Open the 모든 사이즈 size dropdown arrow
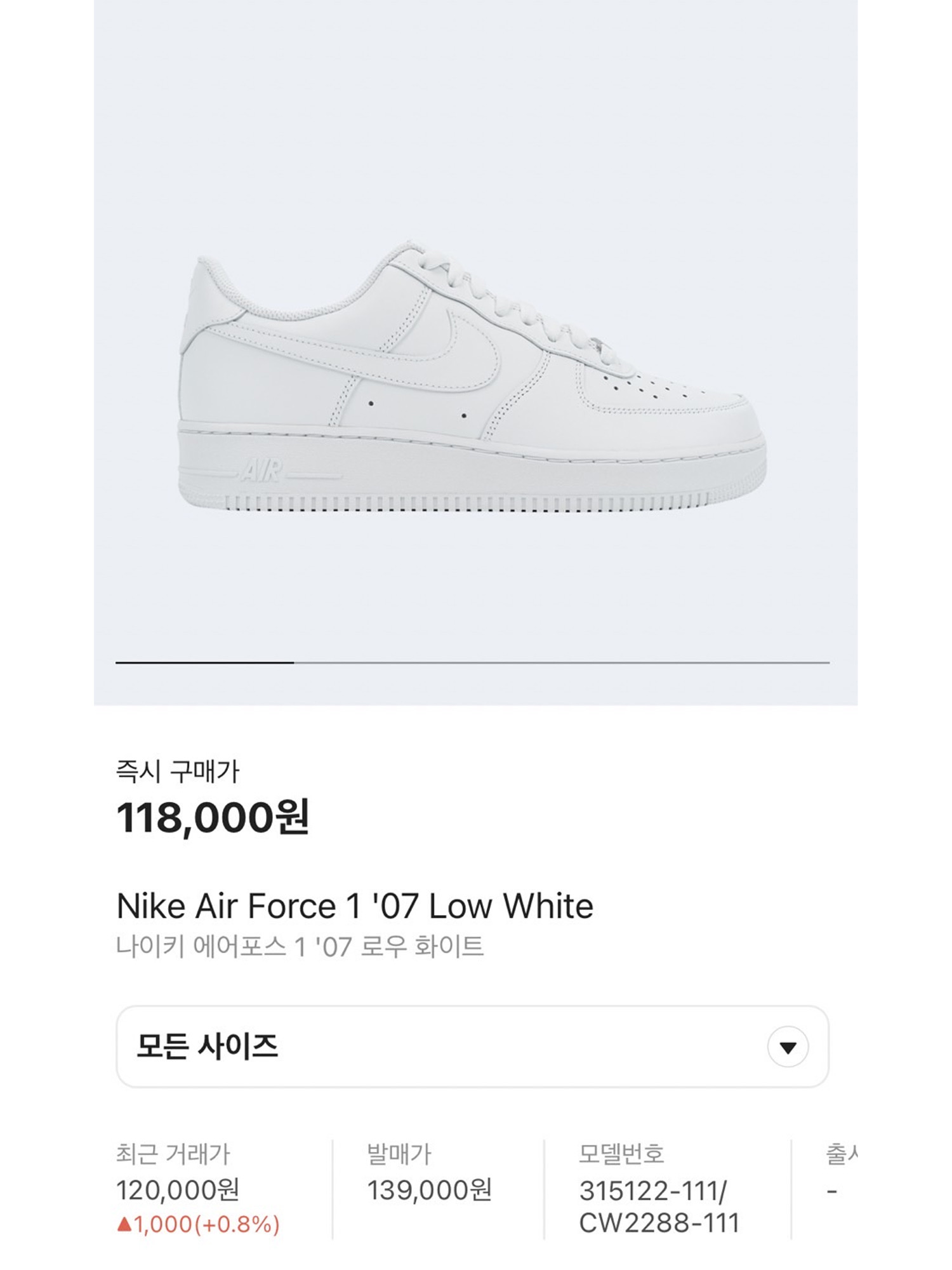This screenshot has width=952, height=1270. (x=788, y=1047)
